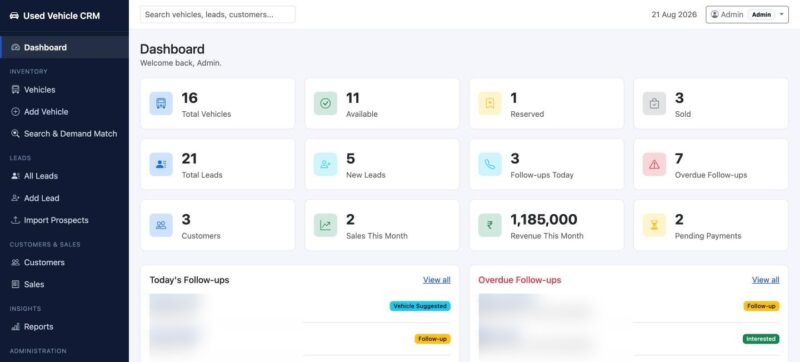Click the Reserved card label
This screenshot has height=362, width=800.
pos(527,114)
